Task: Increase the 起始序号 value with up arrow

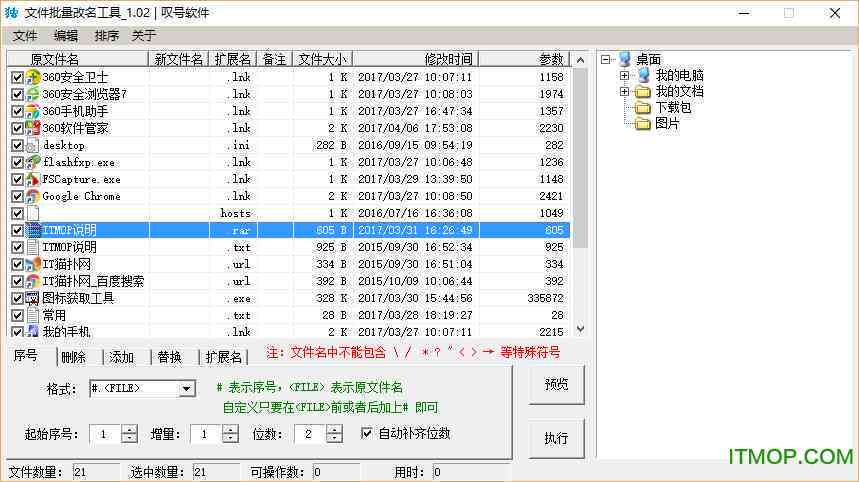Action: (x=129, y=429)
